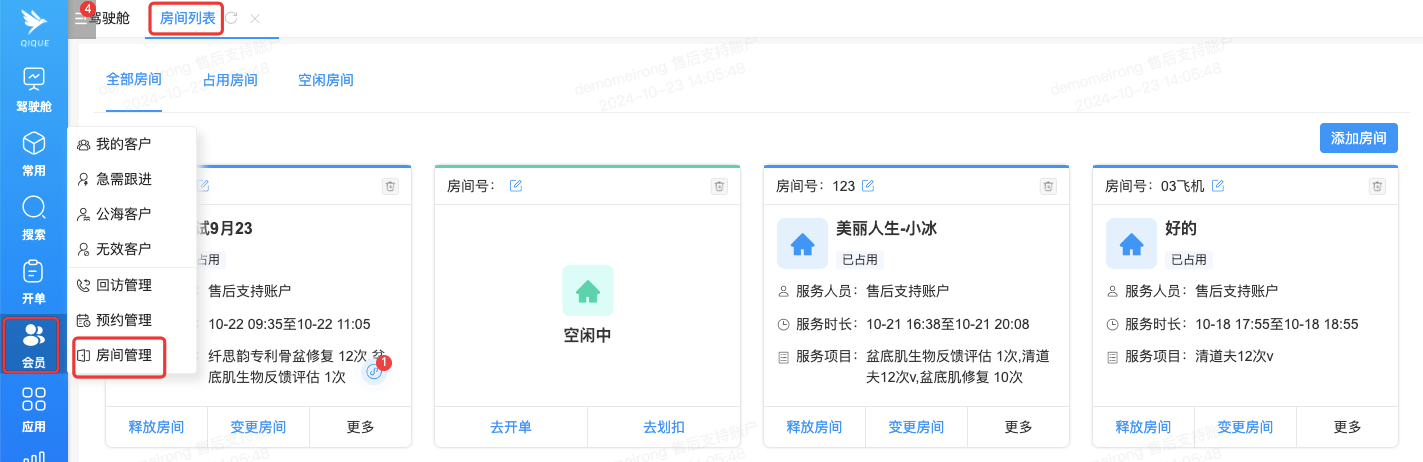Screen dimensions: 1423x462
Task: Switch to the 占用房间 tab
Action: (x=230, y=80)
